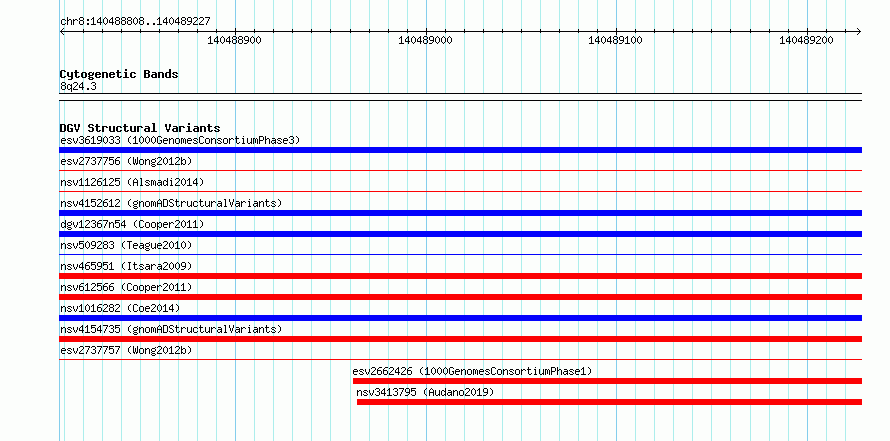Click ruler position 140489200
Screen dimensions: 890x441
click(x=806, y=40)
